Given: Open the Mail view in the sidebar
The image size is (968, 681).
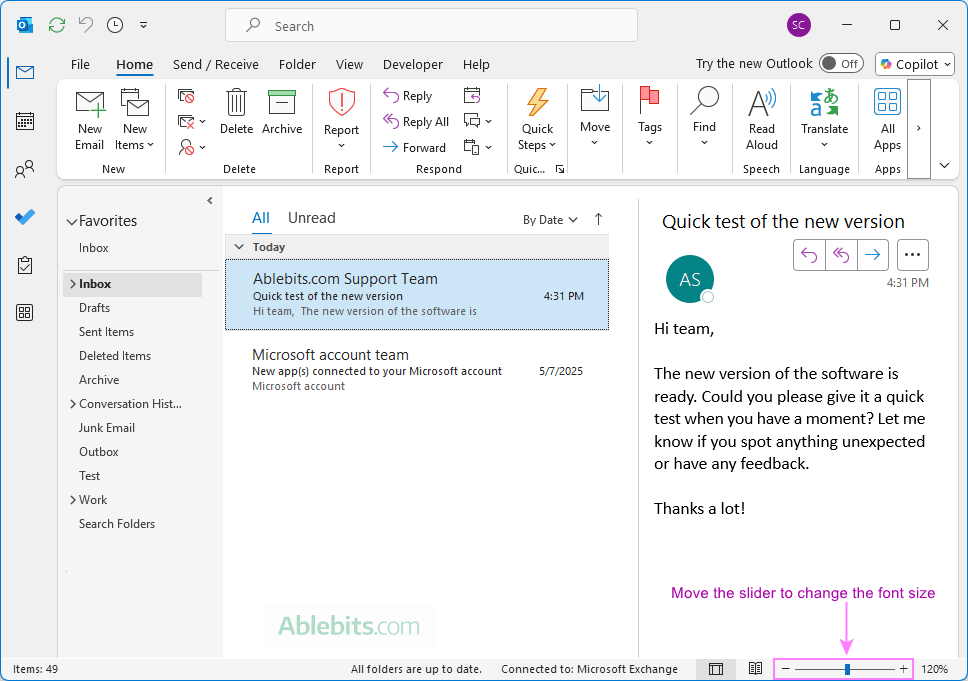Looking at the screenshot, I should click(25, 73).
